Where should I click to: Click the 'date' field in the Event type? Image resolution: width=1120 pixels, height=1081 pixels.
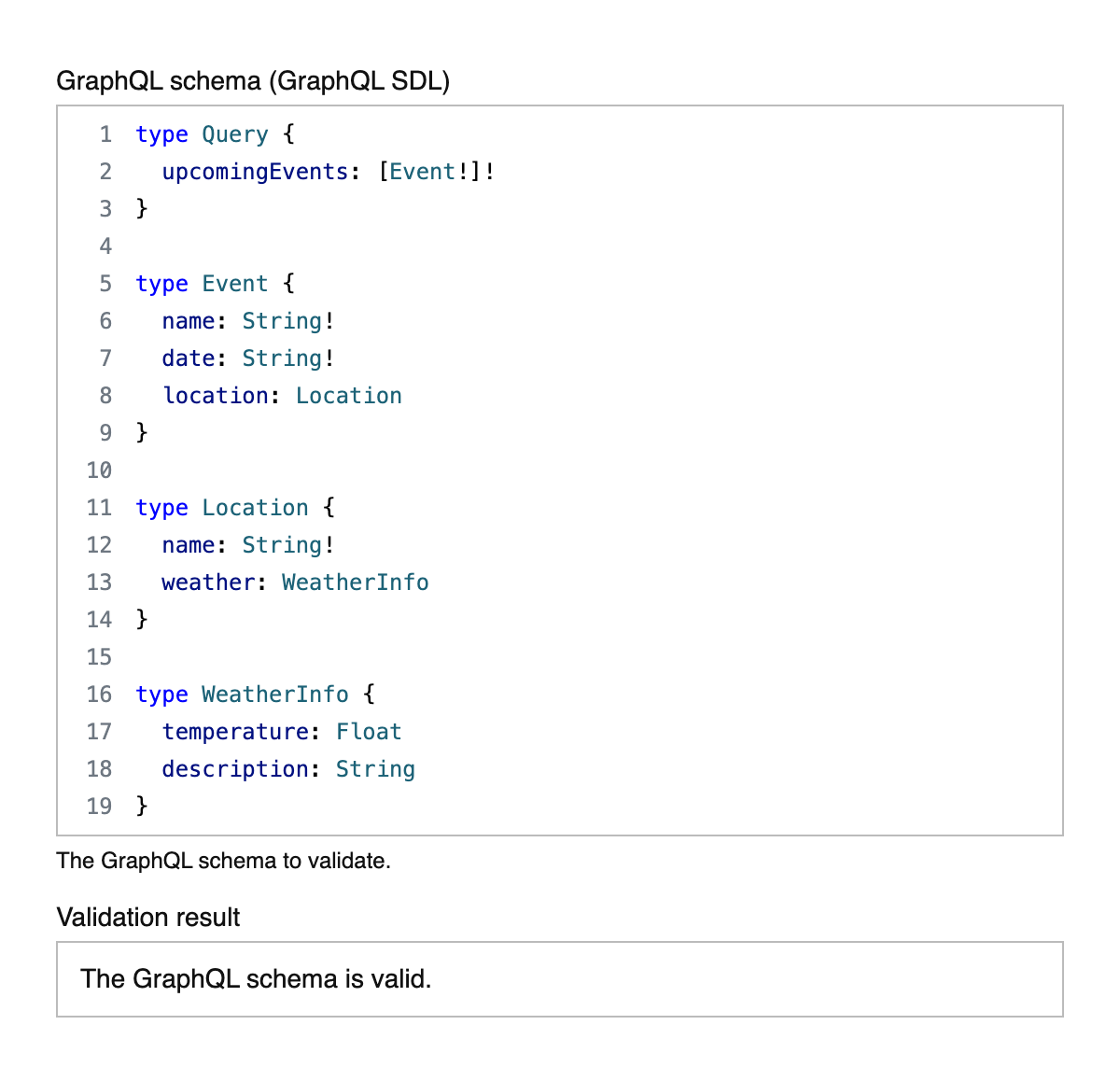tap(189, 358)
